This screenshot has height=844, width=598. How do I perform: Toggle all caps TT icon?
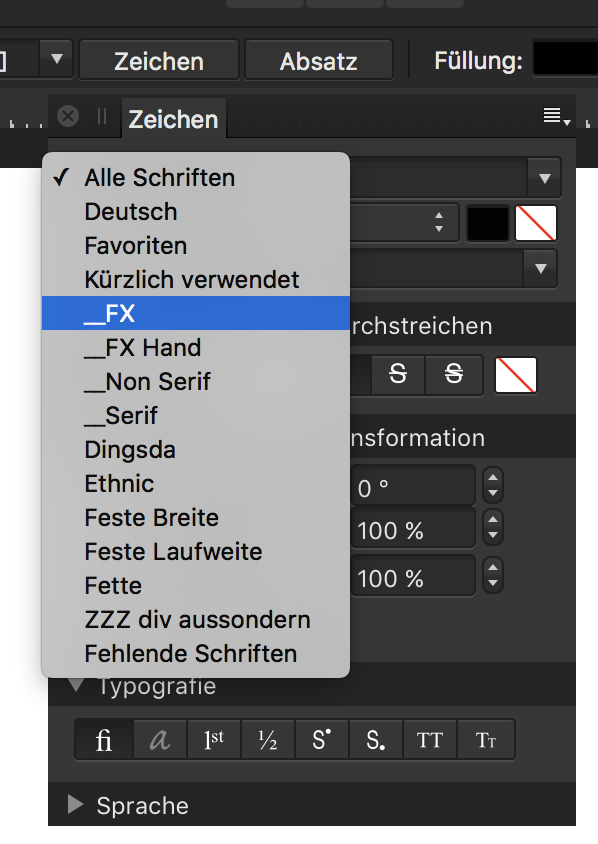(429, 740)
